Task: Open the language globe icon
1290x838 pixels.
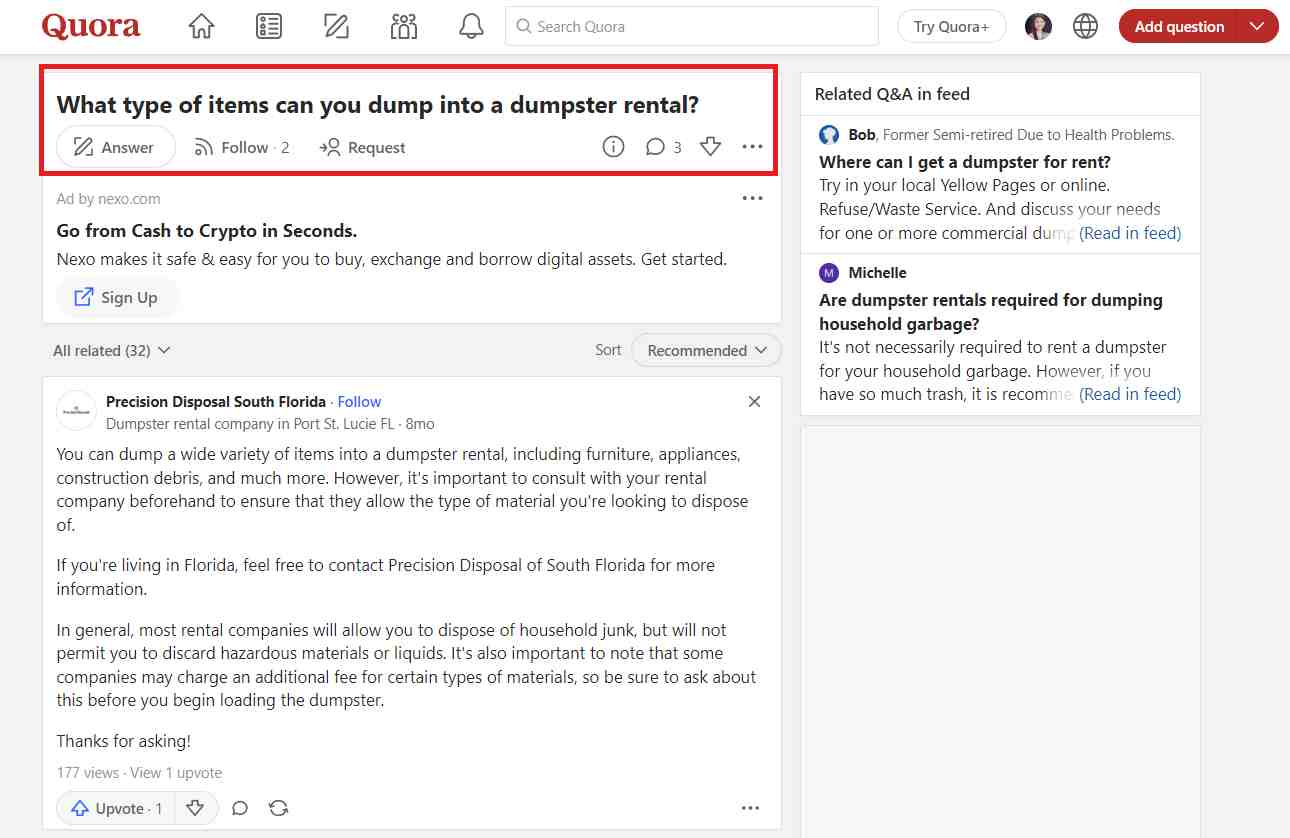Action: click(x=1085, y=27)
